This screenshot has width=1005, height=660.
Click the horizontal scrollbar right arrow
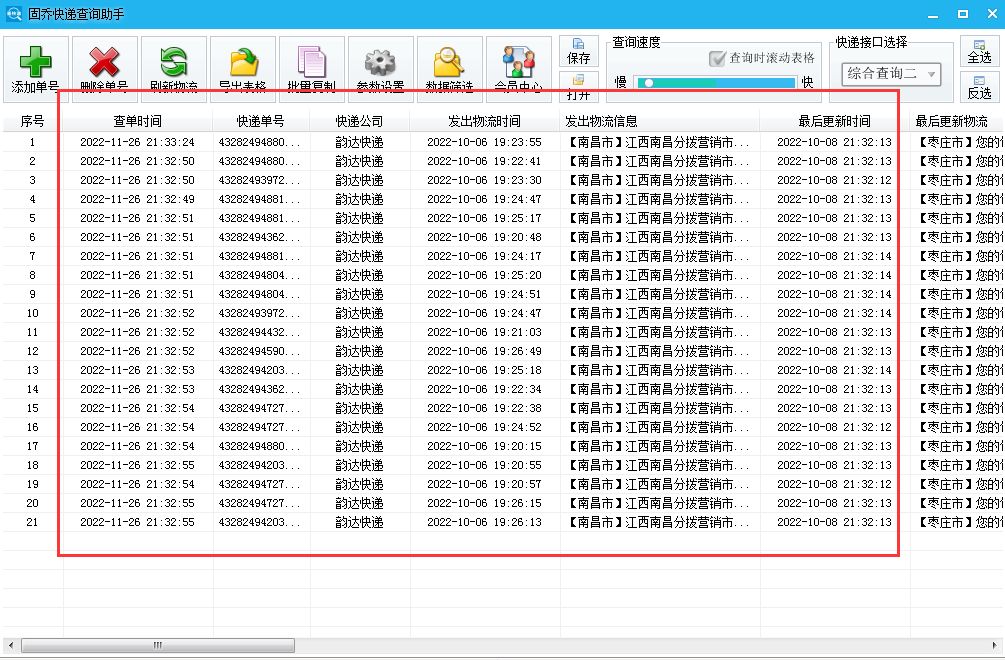pyautogui.click(x=995, y=646)
